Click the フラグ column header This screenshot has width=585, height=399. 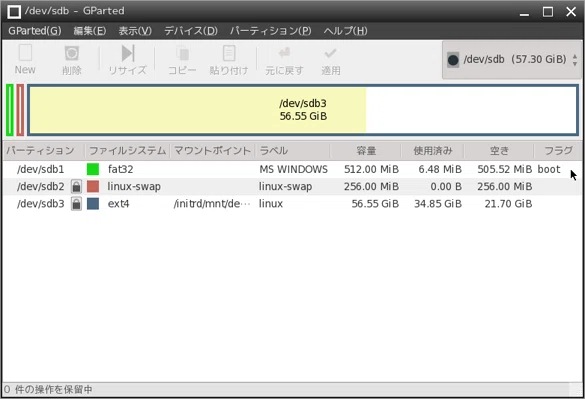coord(558,151)
